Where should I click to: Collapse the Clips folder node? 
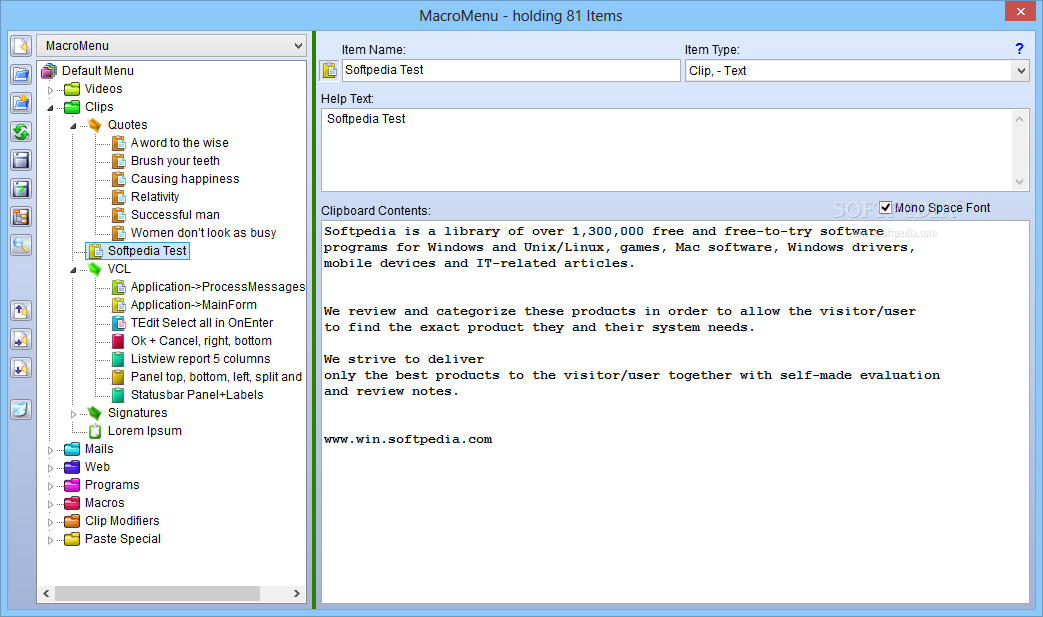(51, 108)
